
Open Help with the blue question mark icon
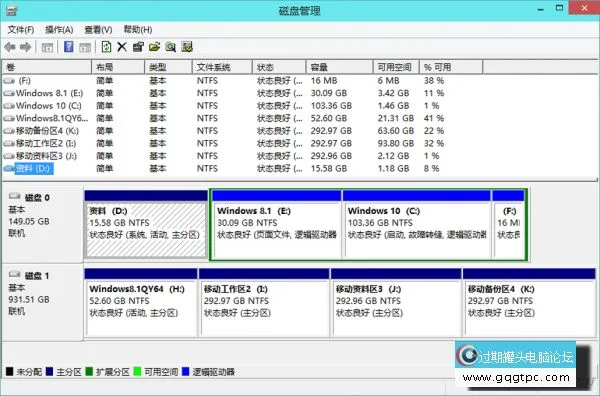[68, 47]
